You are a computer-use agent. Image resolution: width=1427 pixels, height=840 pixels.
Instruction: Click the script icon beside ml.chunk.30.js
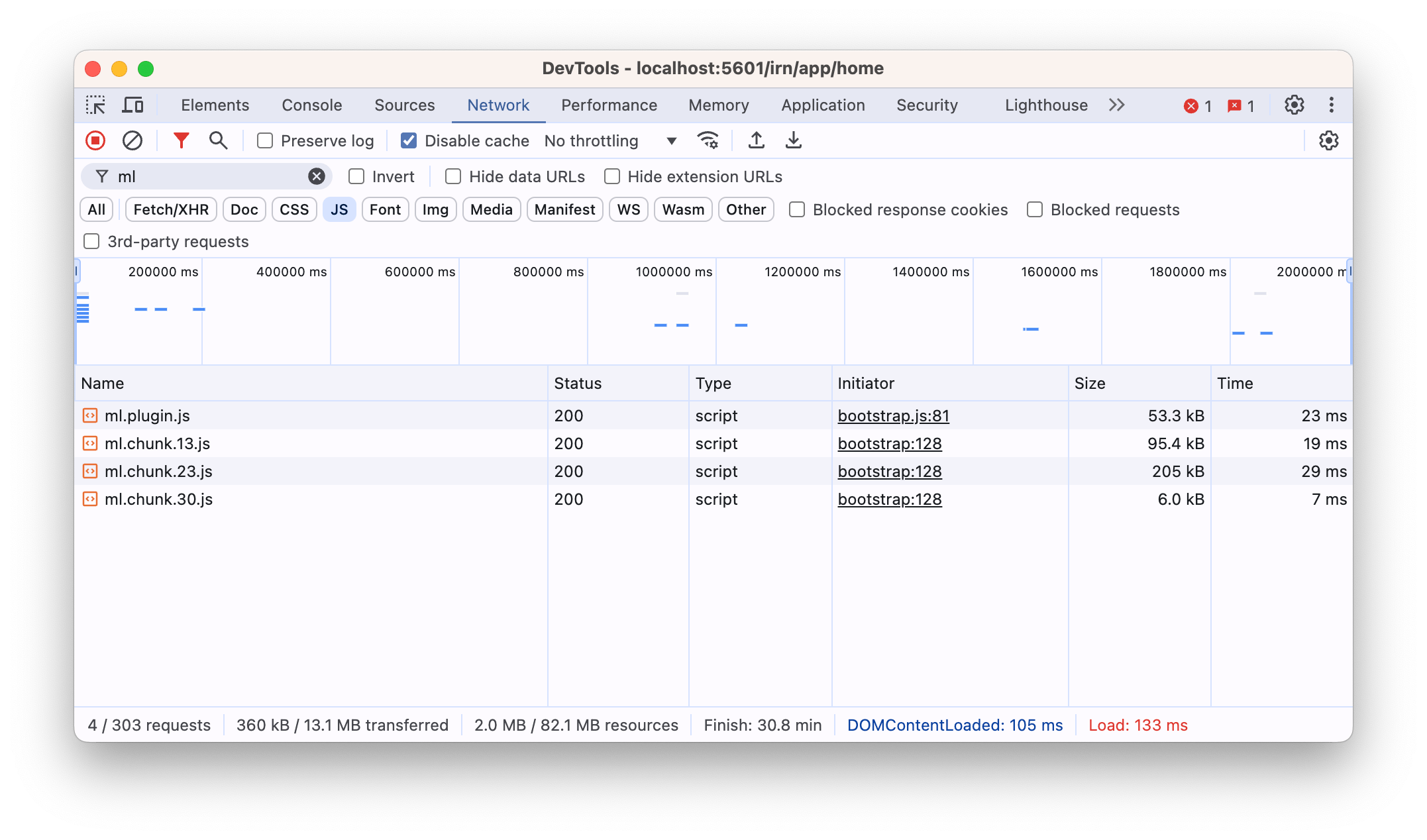(x=90, y=499)
